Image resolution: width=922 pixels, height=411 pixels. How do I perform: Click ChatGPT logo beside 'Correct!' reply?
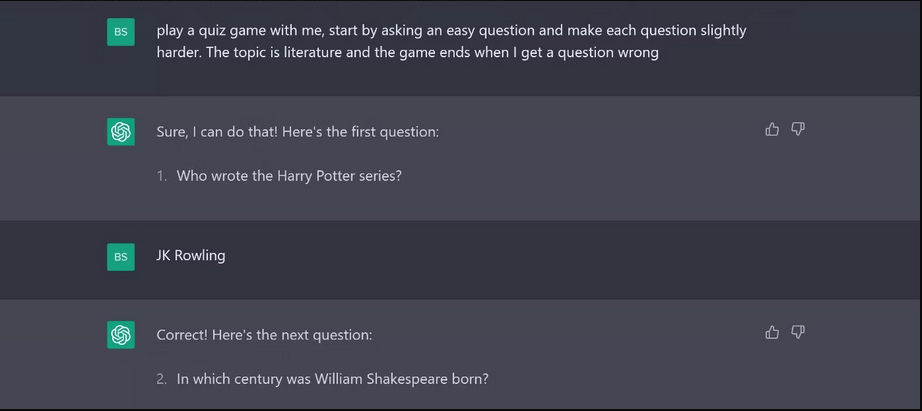[121, 335]
